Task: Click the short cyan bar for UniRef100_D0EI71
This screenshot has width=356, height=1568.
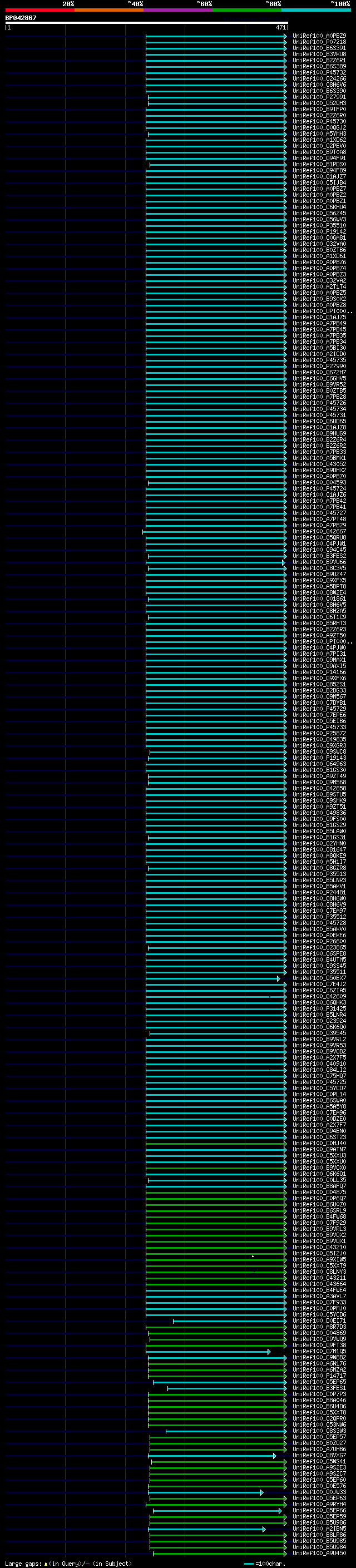Action: pyautogui.click(x=230, y=1322)
